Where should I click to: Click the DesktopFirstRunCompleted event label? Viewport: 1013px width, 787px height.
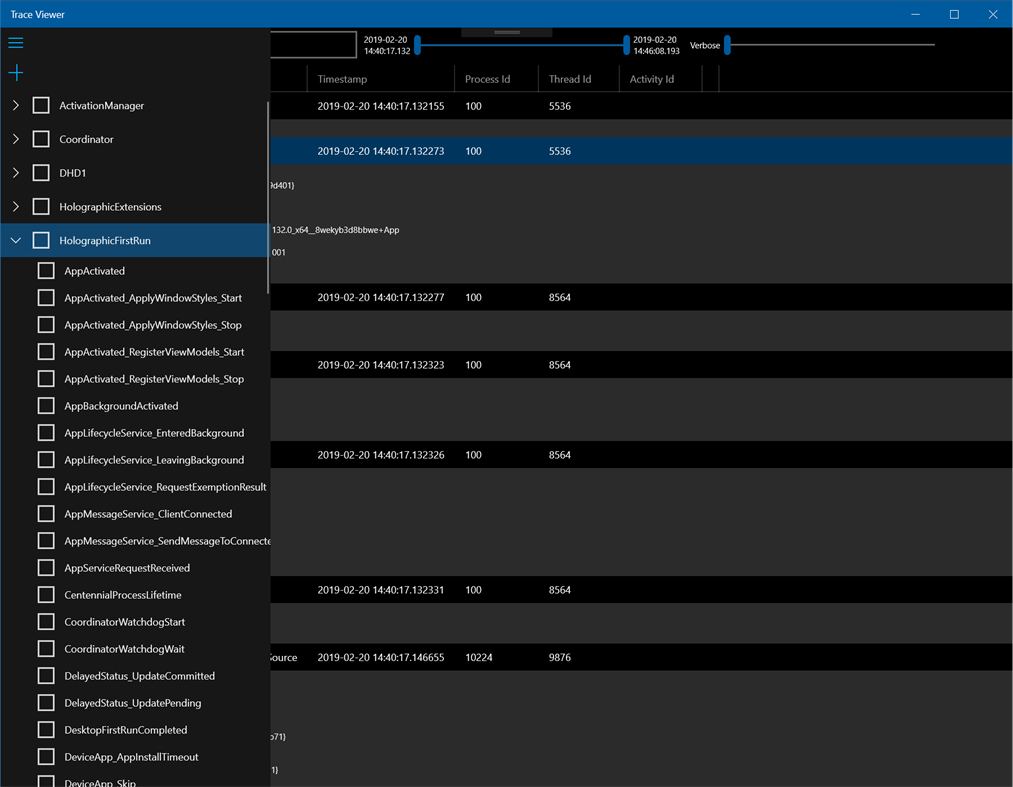coord(126,730)
